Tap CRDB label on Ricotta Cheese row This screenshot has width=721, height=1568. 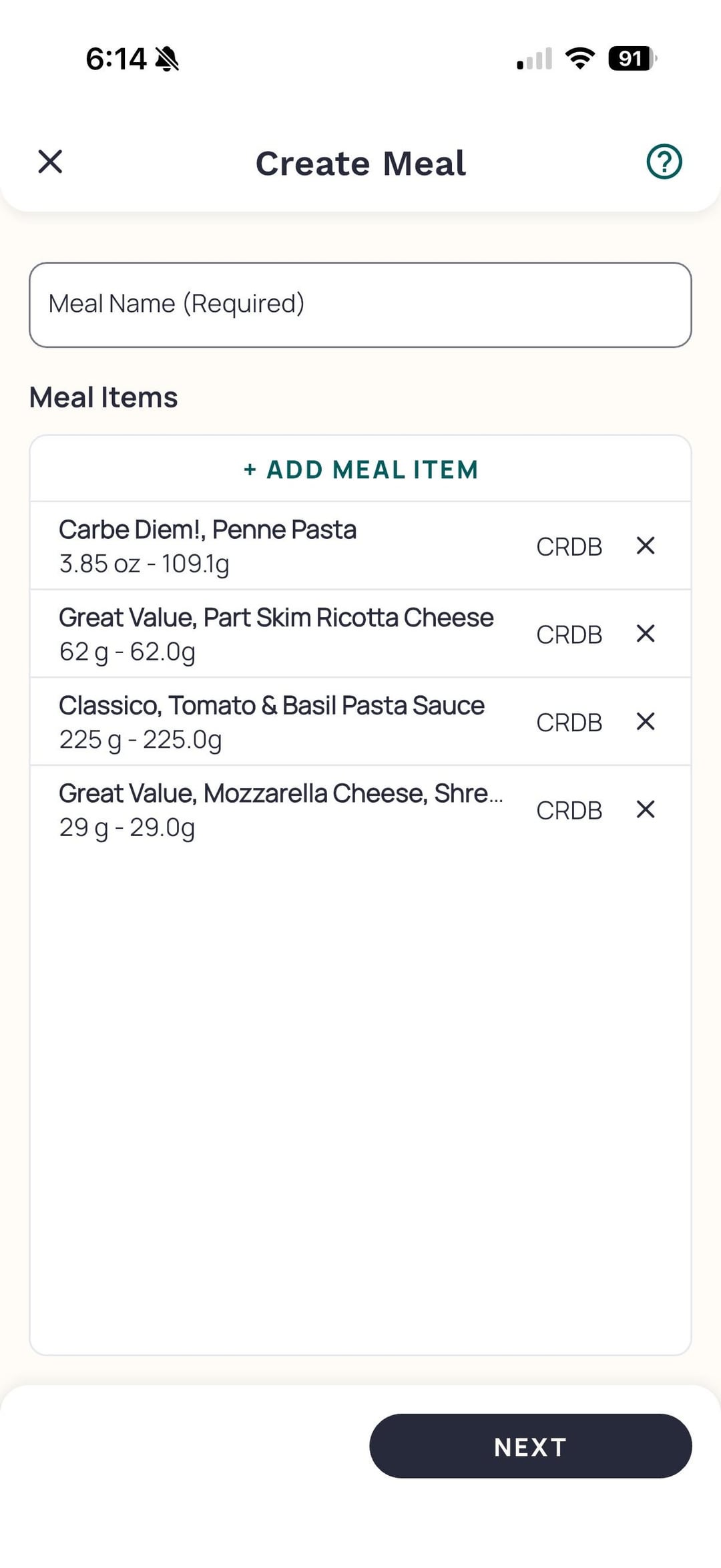[569, 635]
